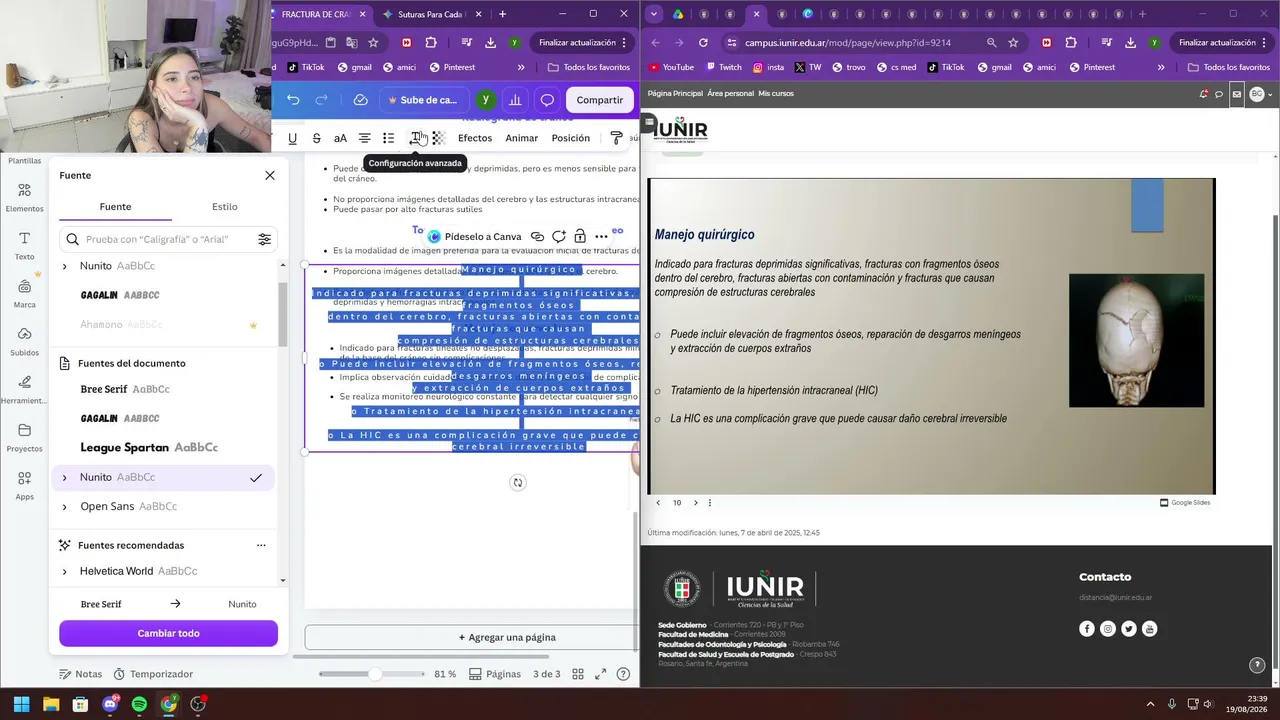Change text alignment in Canva toolbar

[x=364, y=138]
